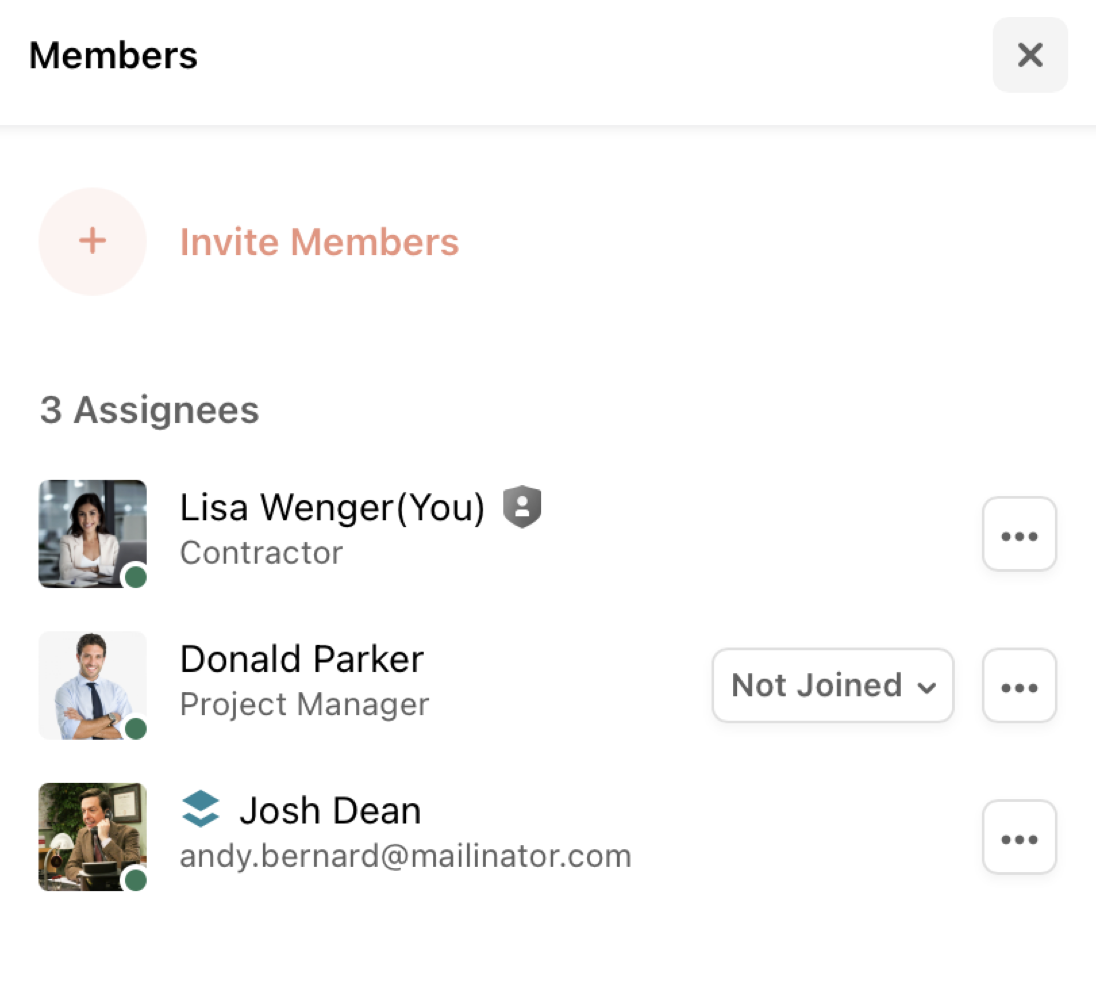The width and height of the screenshot is (1096, 992).
Task: Open more options for Josh Dean
Action: pyautogui.click(x=1019, y=837)
